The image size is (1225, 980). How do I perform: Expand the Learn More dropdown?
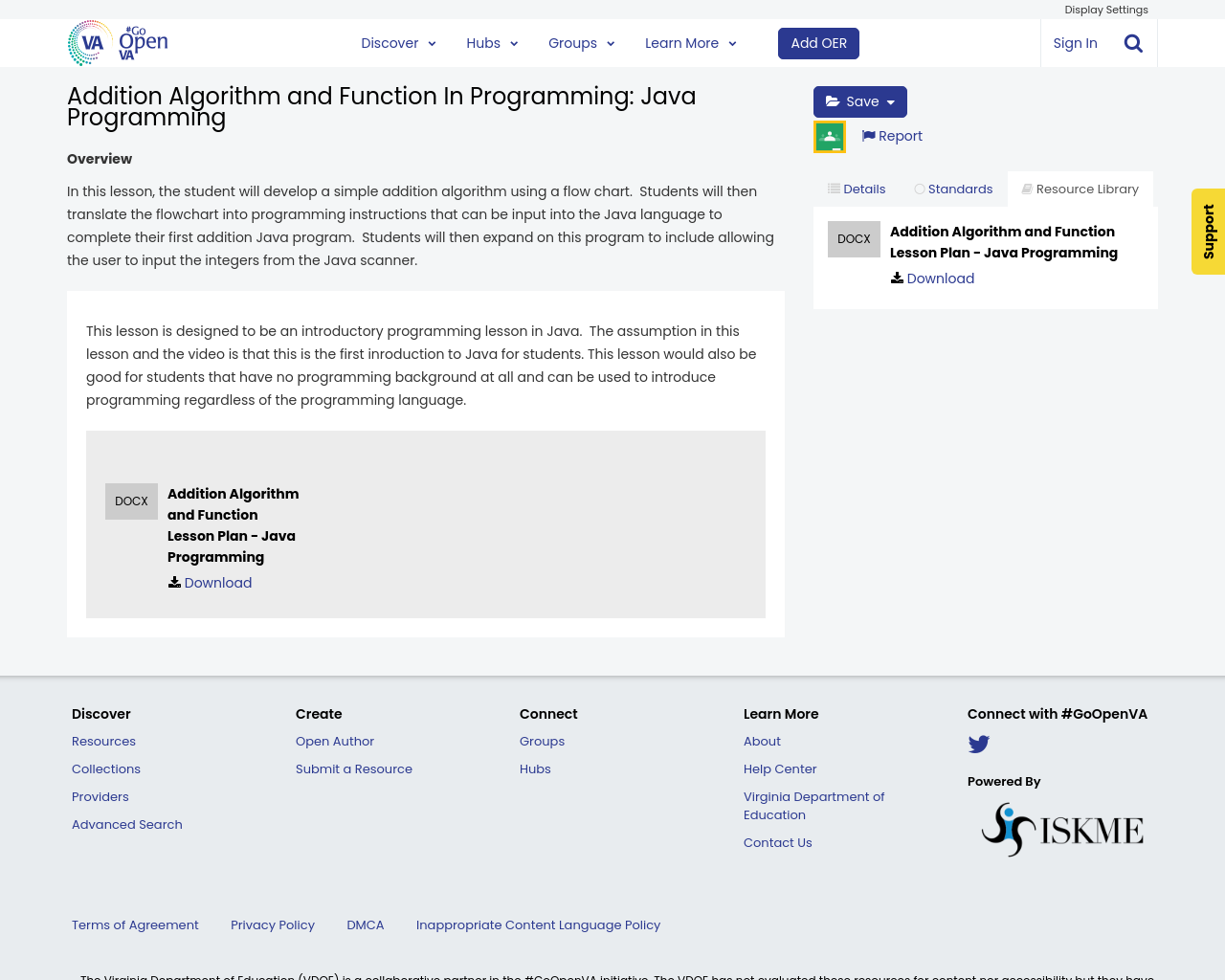pos(690,43)
